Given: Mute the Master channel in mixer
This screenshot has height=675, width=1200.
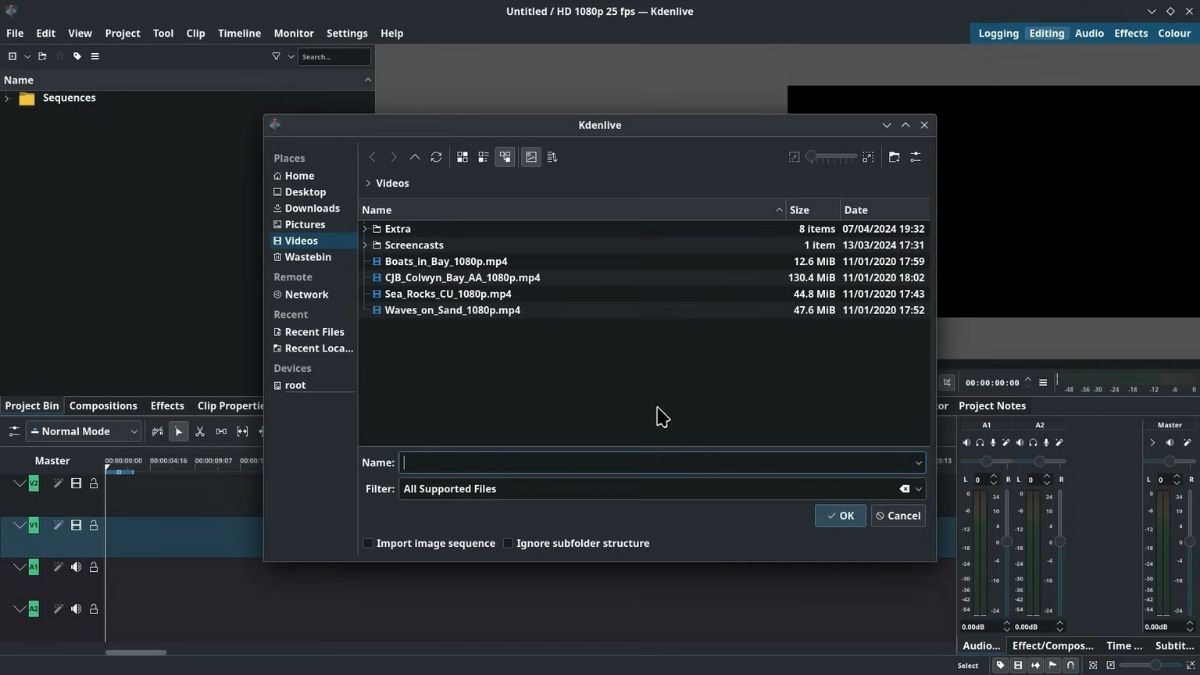Looking at the screenshot, I should [x=1170, y=443].
